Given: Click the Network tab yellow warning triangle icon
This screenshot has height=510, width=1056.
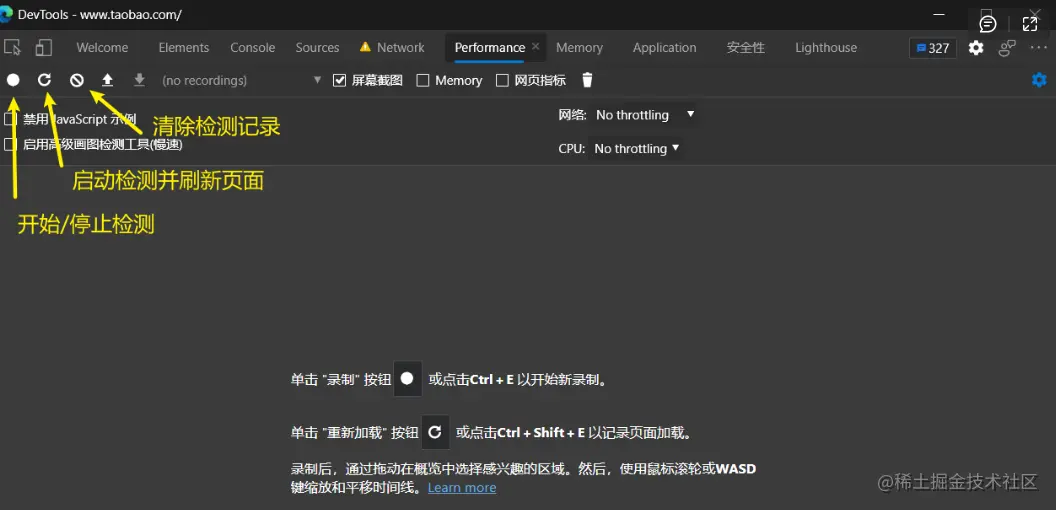Looking at the screenshot, I should 365,46.
